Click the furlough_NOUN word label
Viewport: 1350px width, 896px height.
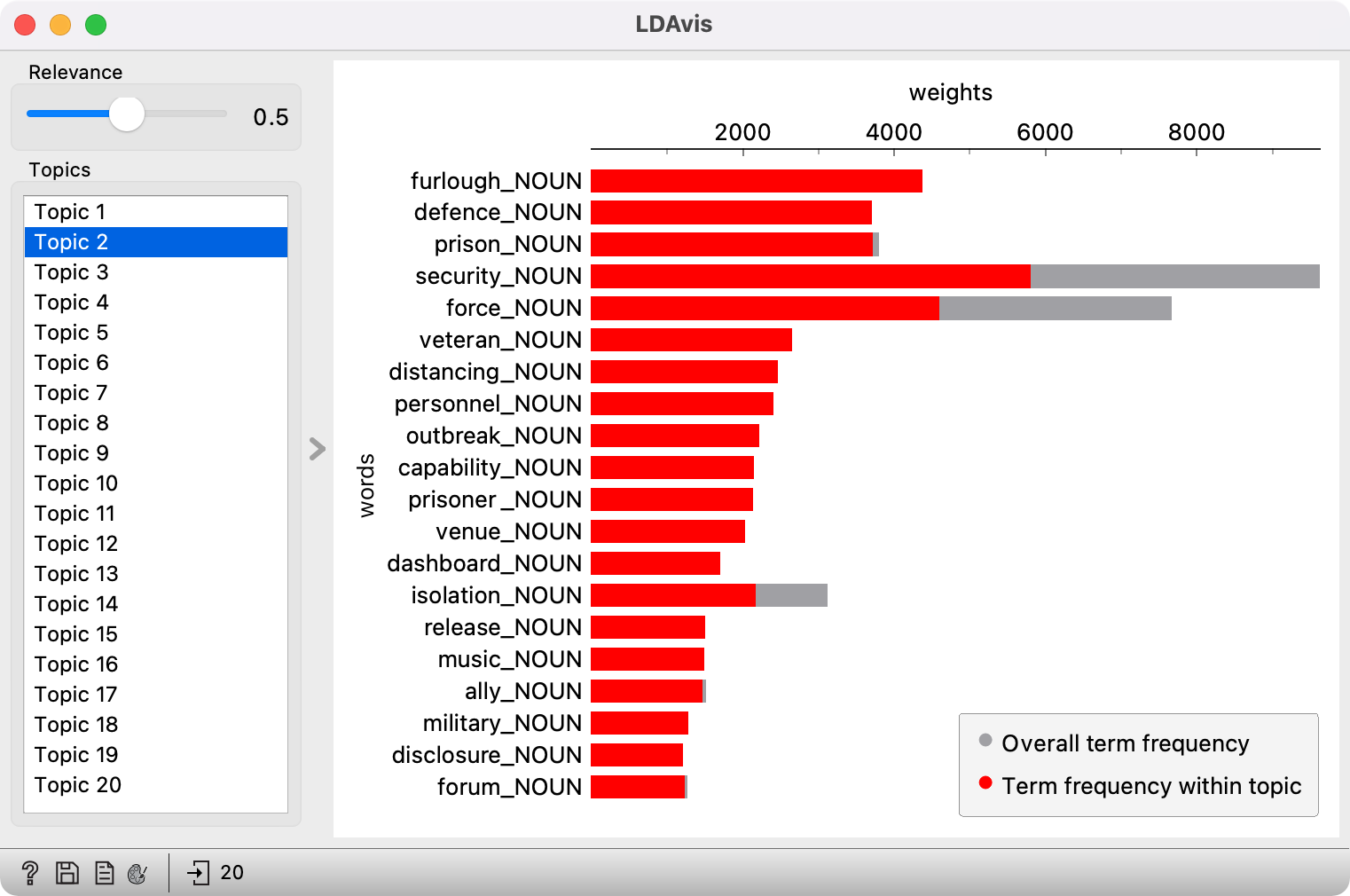tap(495, 181)
